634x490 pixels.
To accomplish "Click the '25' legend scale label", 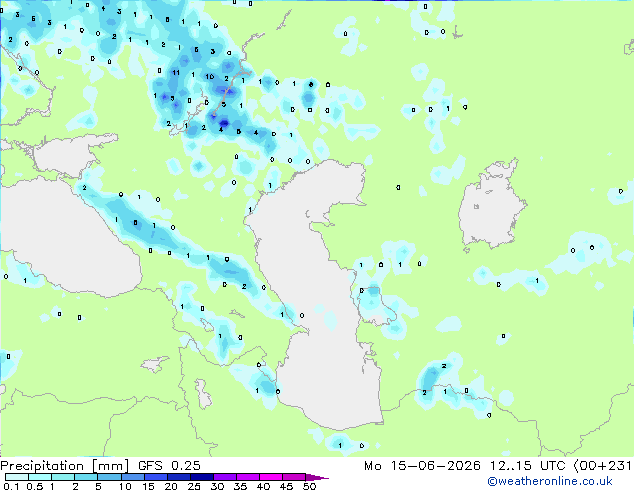I will click(194, 486).
